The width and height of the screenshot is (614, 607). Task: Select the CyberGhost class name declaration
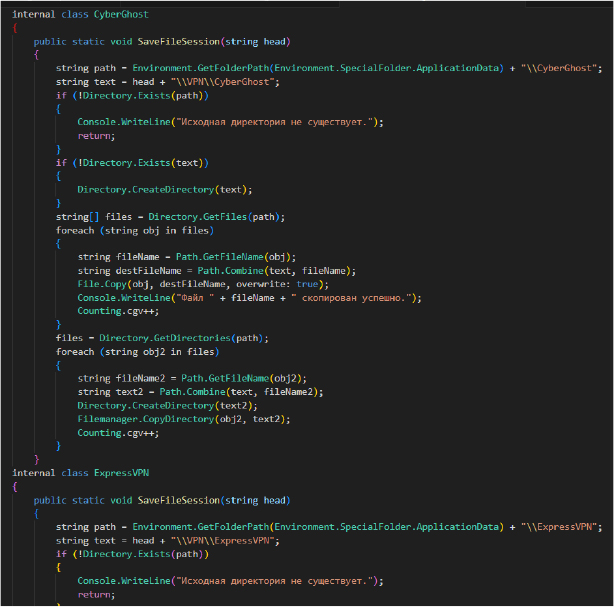pyautogui.click(x=121, y=14)
